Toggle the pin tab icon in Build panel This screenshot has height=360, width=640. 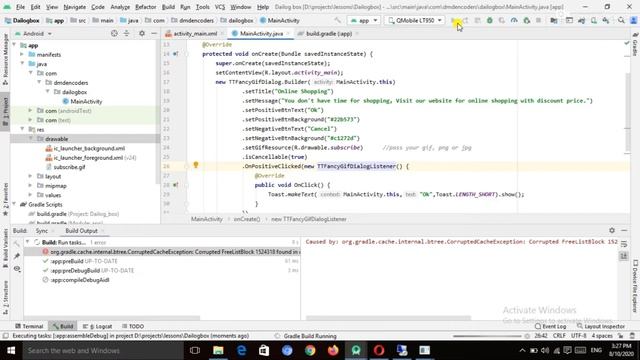click(x=17, y=256)
